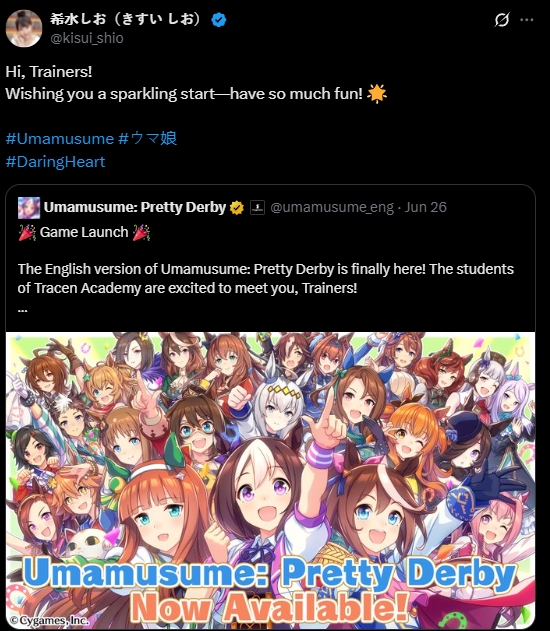
Task: Open the #DaringHeart hashtag
Action: 56,162
